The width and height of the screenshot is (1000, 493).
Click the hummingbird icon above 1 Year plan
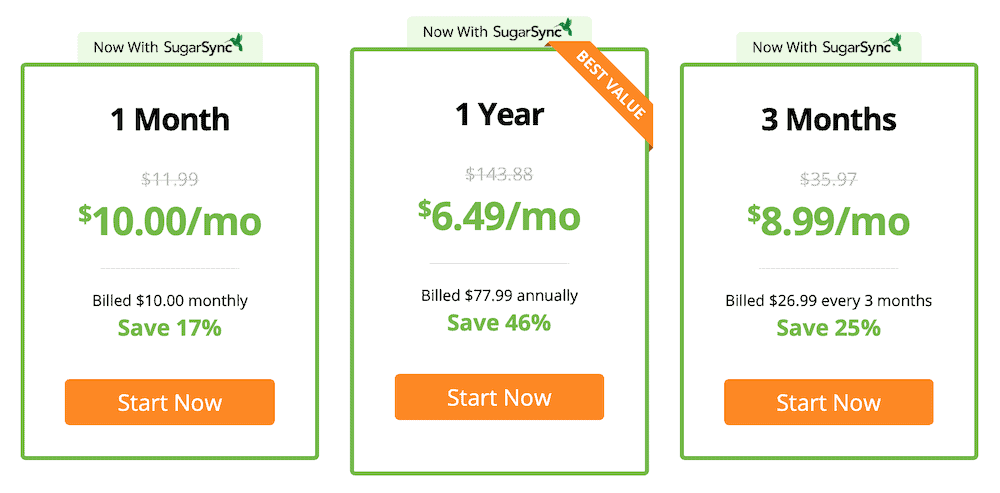pos(566,27)
